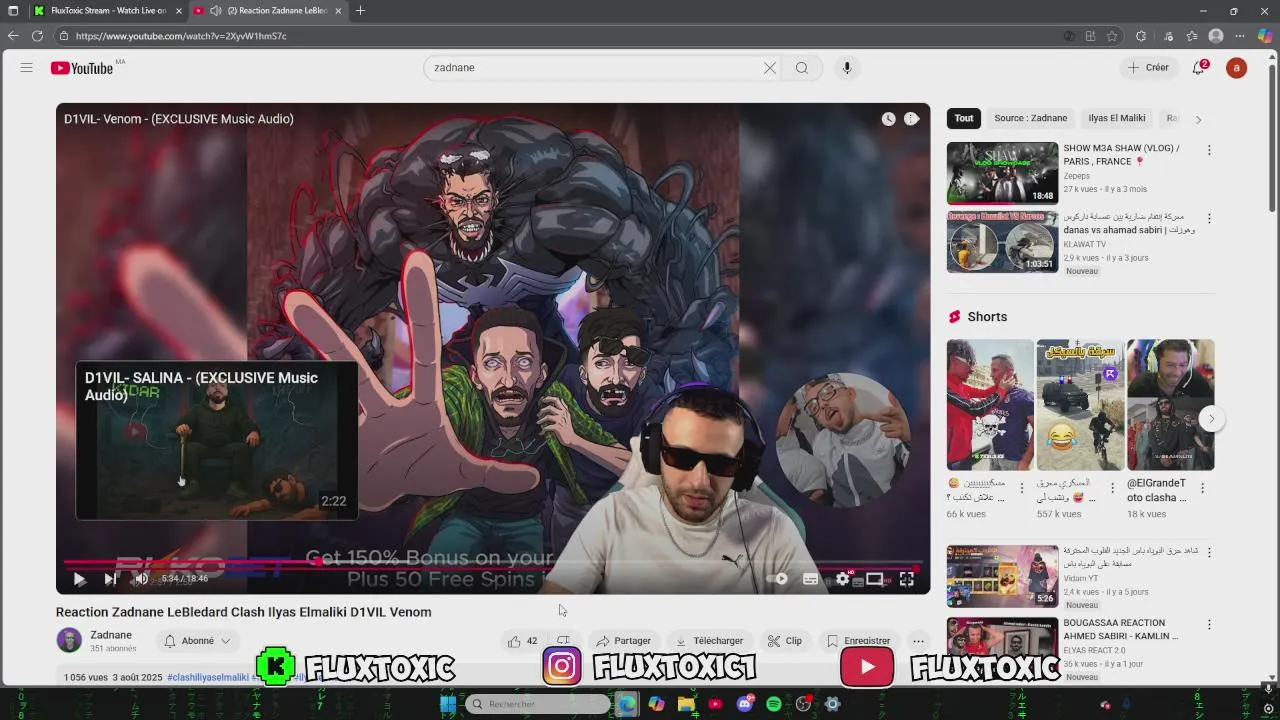
Task: Open the Edge Copilot icon
Action: (x=1264, y=36)
